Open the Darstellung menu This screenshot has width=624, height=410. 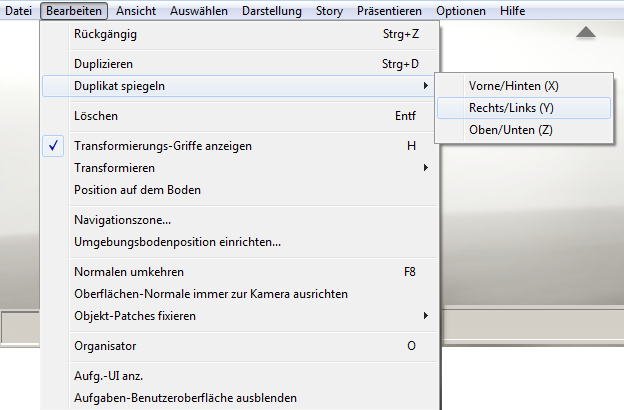click(272, 11)
